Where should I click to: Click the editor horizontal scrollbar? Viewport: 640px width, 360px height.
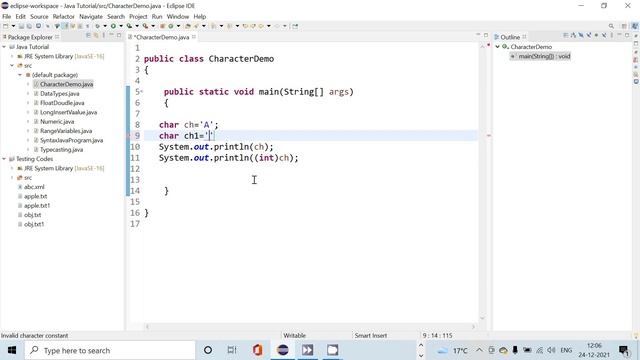tap(310, 327)
